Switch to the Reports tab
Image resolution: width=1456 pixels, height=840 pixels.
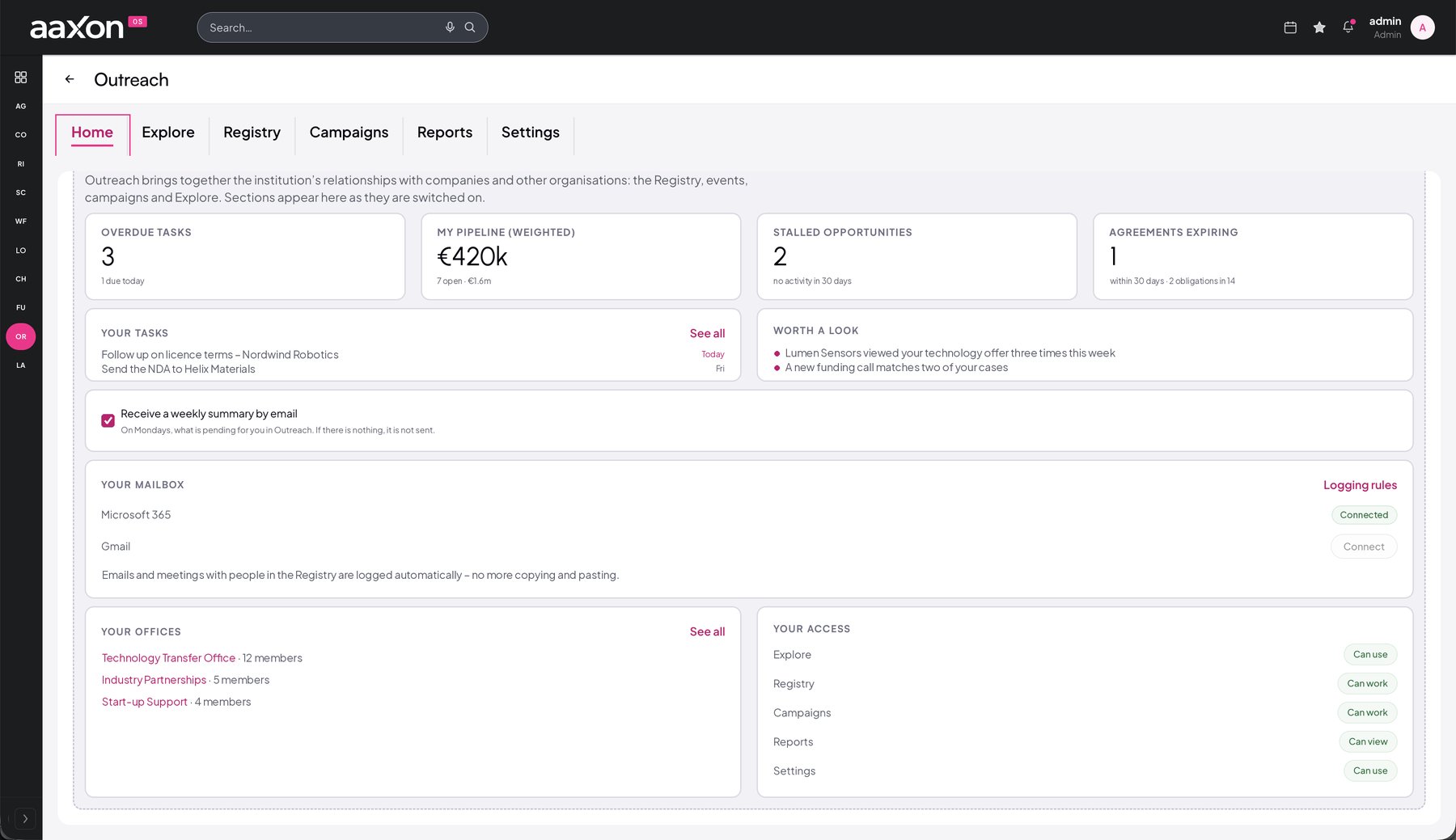pyautogui.click(x=445, y=133)
